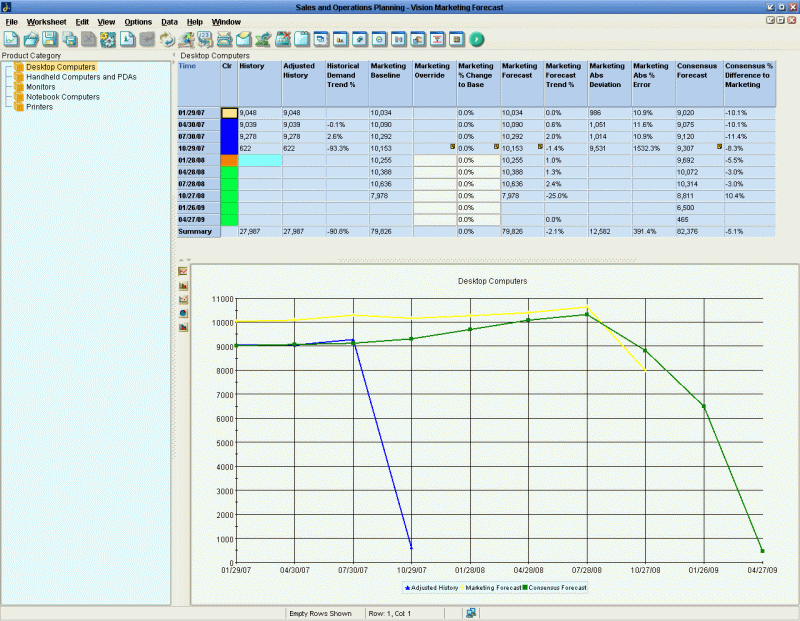Select Monitors in Product Category tree
The image size is (800, 621).
click(x=40, y=87)
